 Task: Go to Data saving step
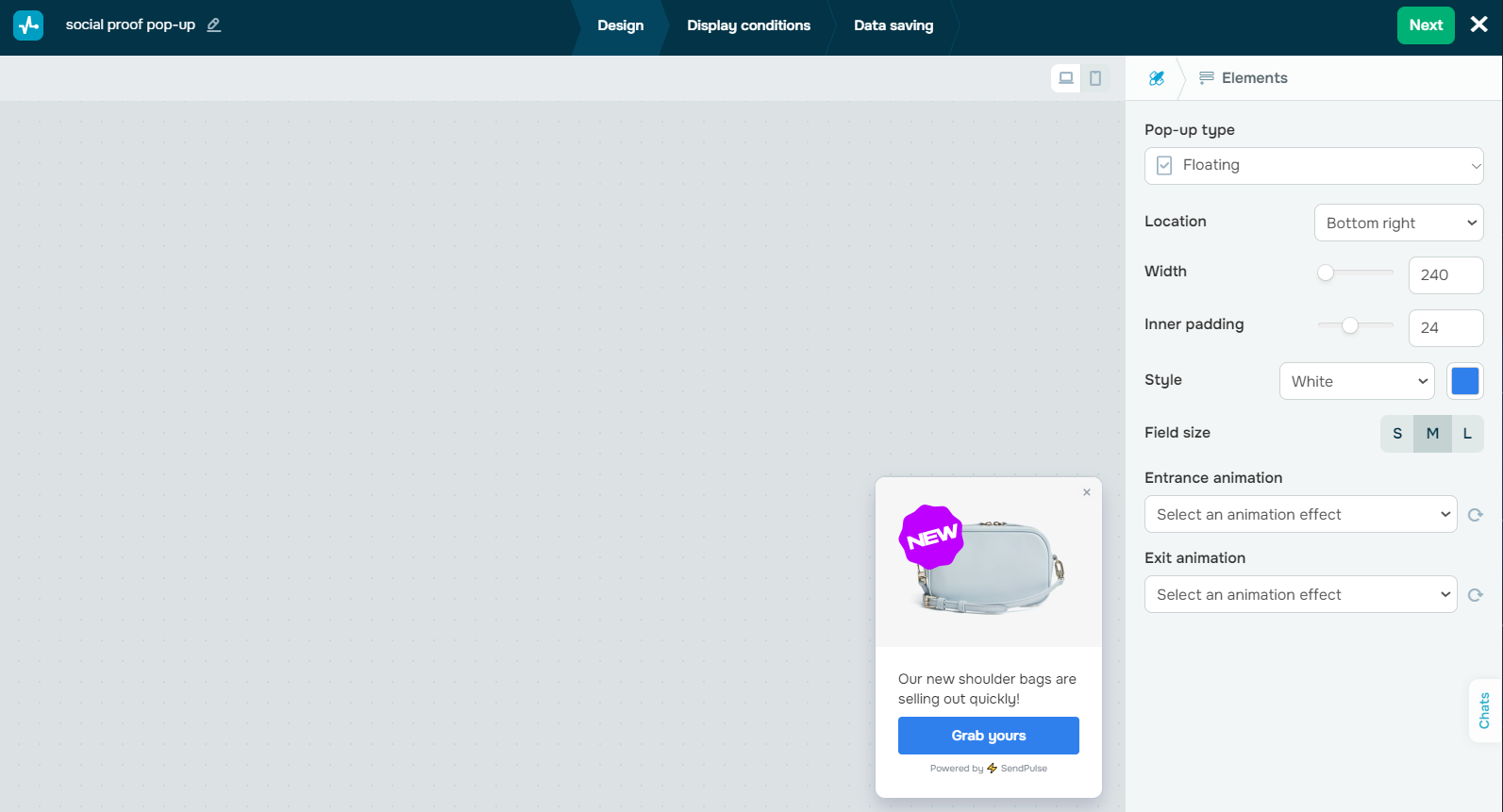[893, 25]
